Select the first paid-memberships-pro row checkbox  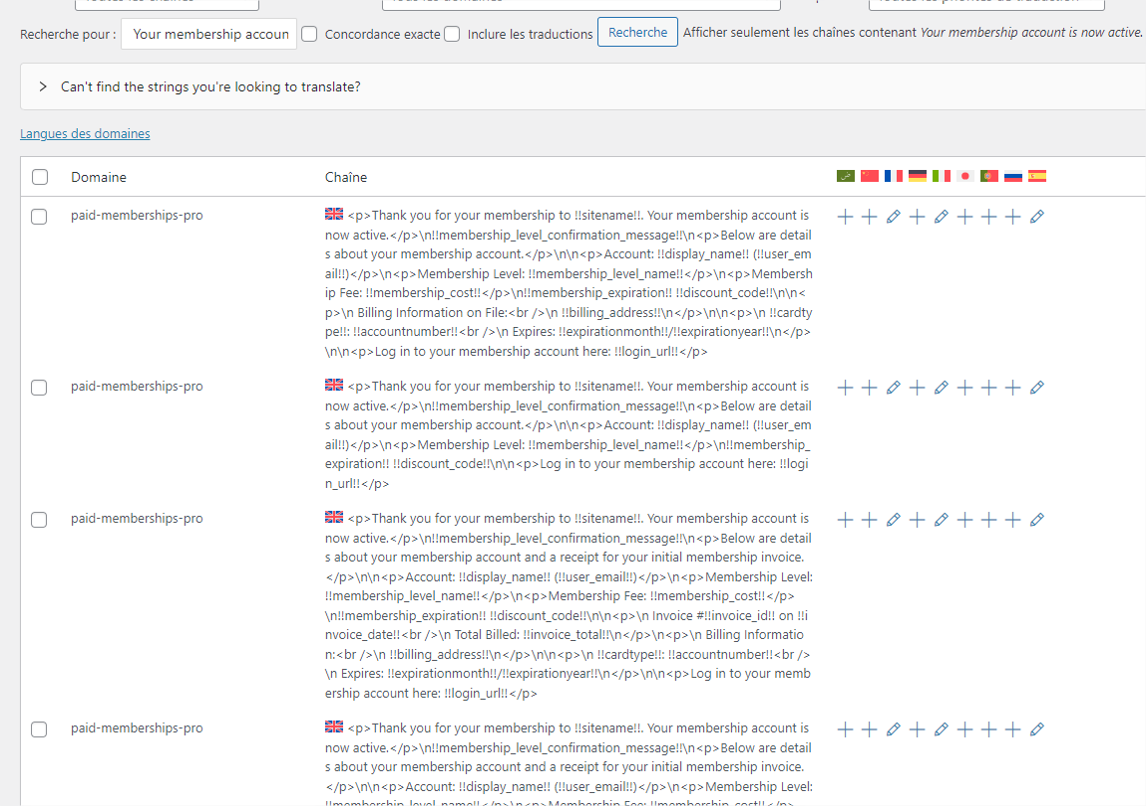[x=39, y=216]
